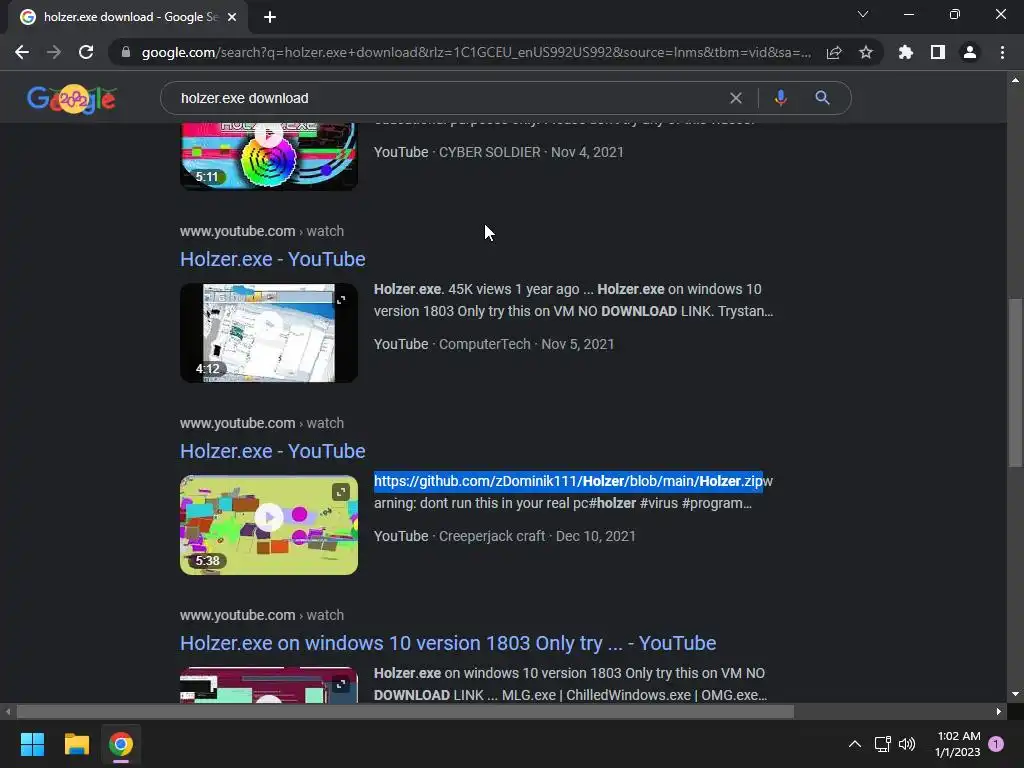
Task: Open a new browser tab
Action: pos(270,17)
